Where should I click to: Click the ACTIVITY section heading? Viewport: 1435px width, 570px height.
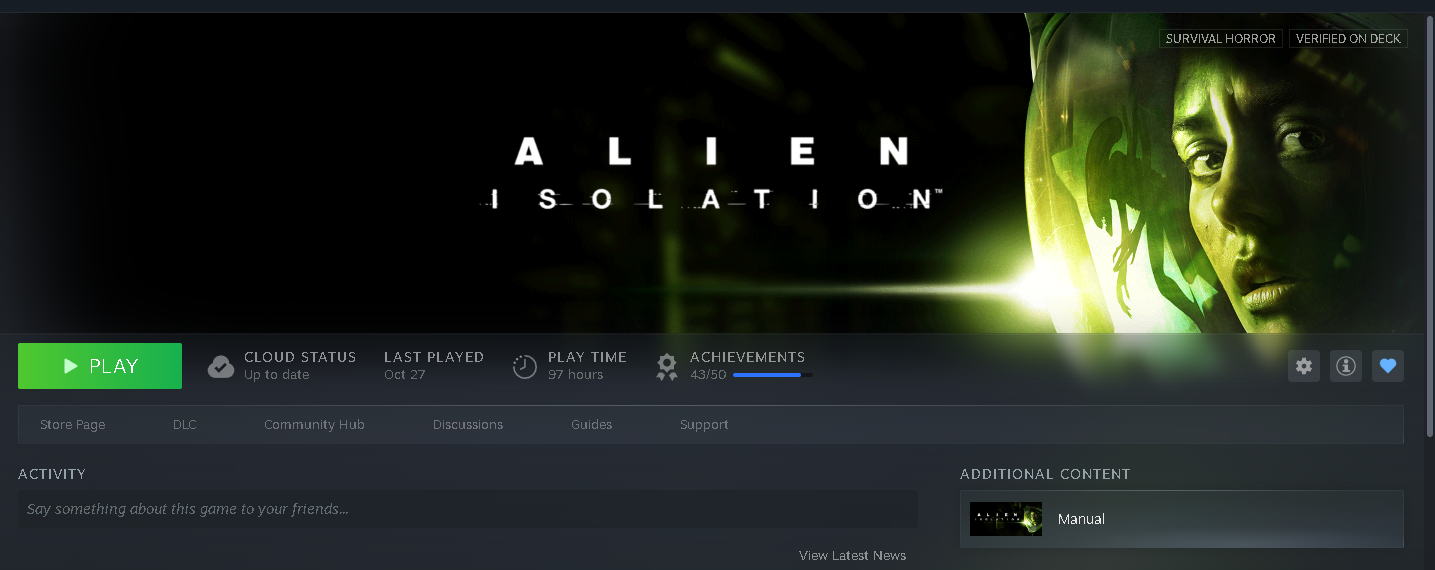point(52,474)
